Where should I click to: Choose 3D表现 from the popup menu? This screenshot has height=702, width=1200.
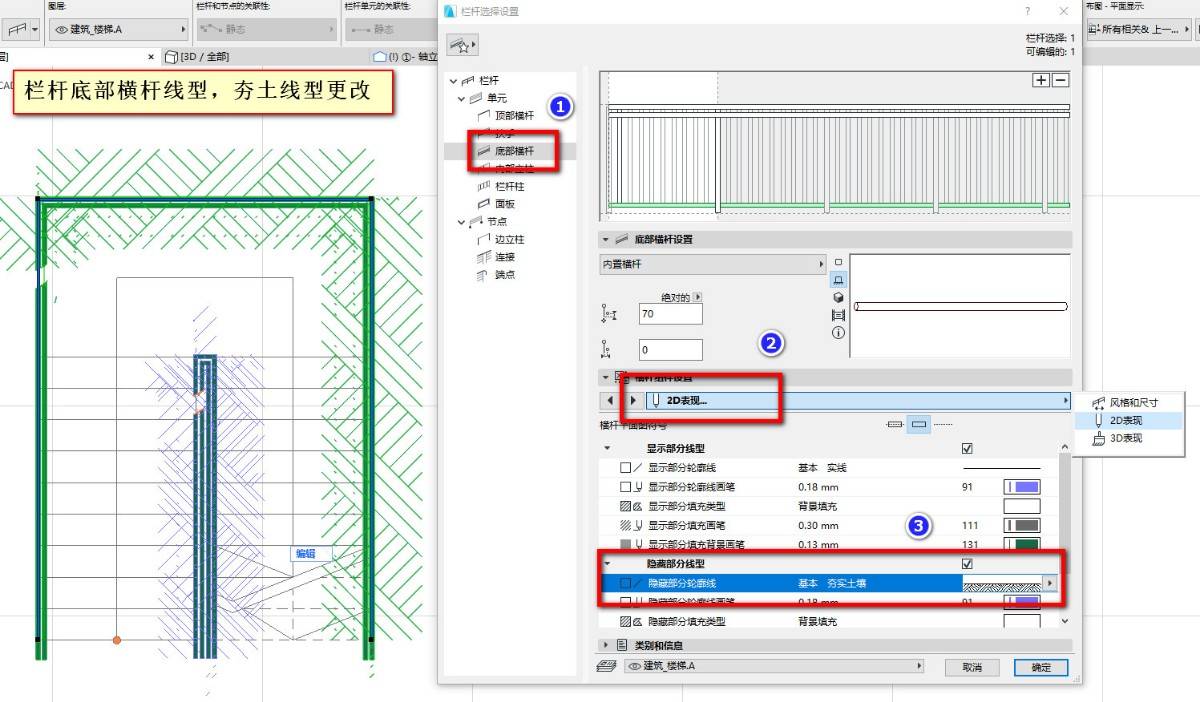[x=1125, y=438]
